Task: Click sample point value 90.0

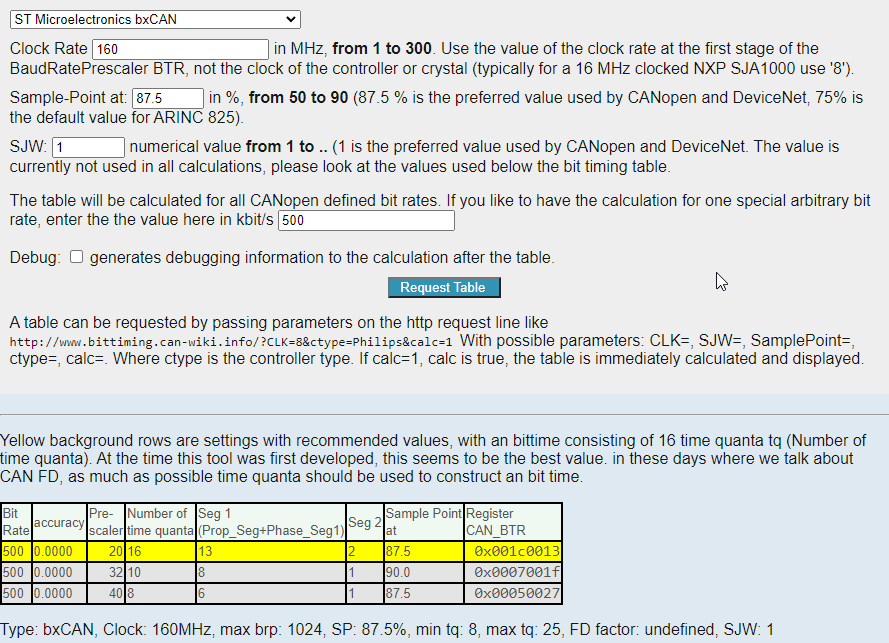Action: [x=398, y=573]
